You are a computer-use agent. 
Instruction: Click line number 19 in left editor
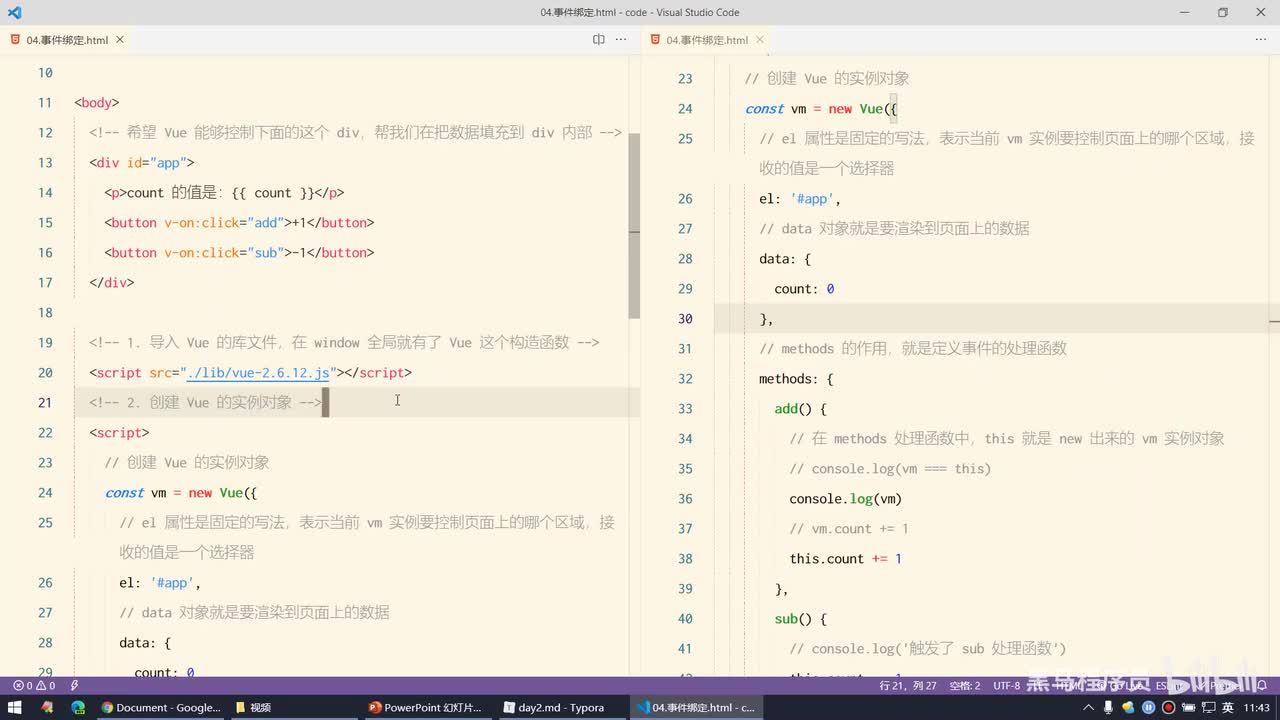pos(45,342)
